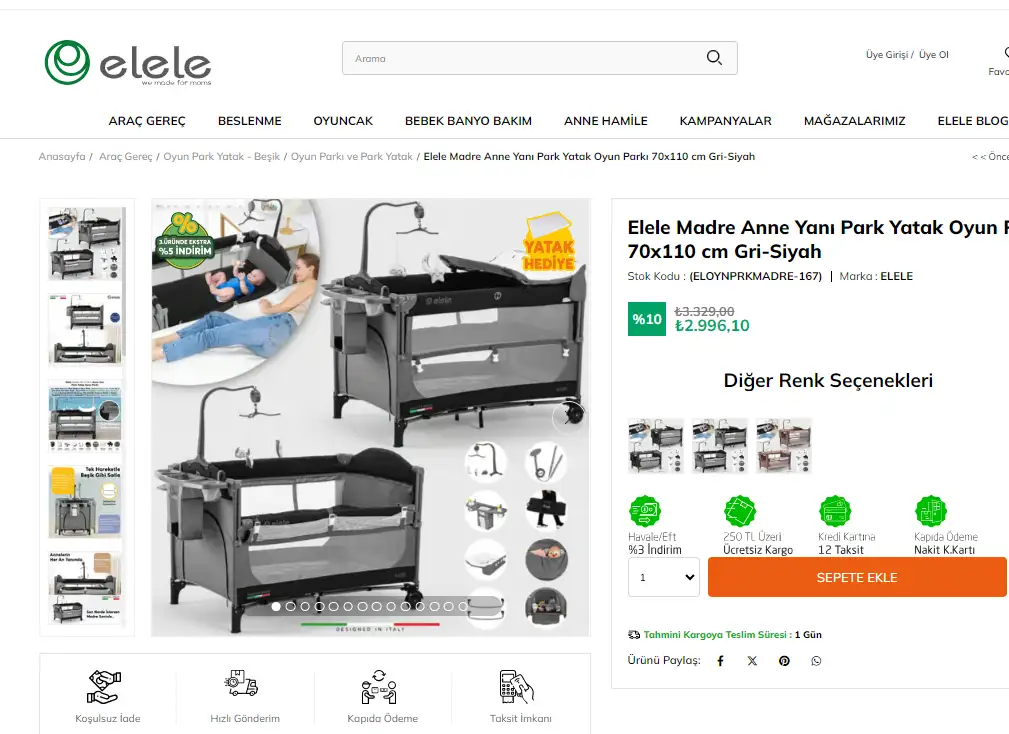Open the BEBEK BANYO BAKIM menu

pos(468,121)
